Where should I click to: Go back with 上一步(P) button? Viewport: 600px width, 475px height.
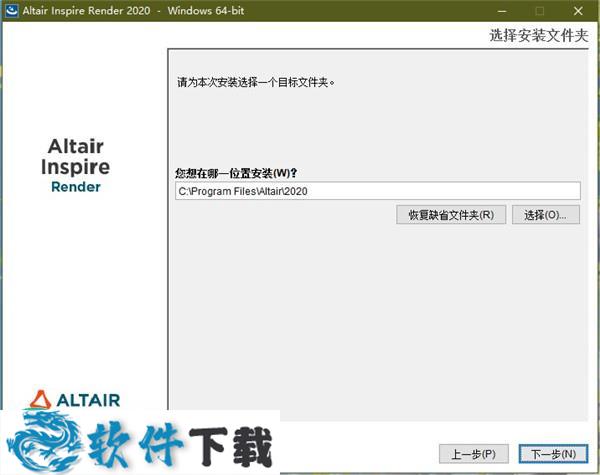pyautogui.click(x=474, y=454)
